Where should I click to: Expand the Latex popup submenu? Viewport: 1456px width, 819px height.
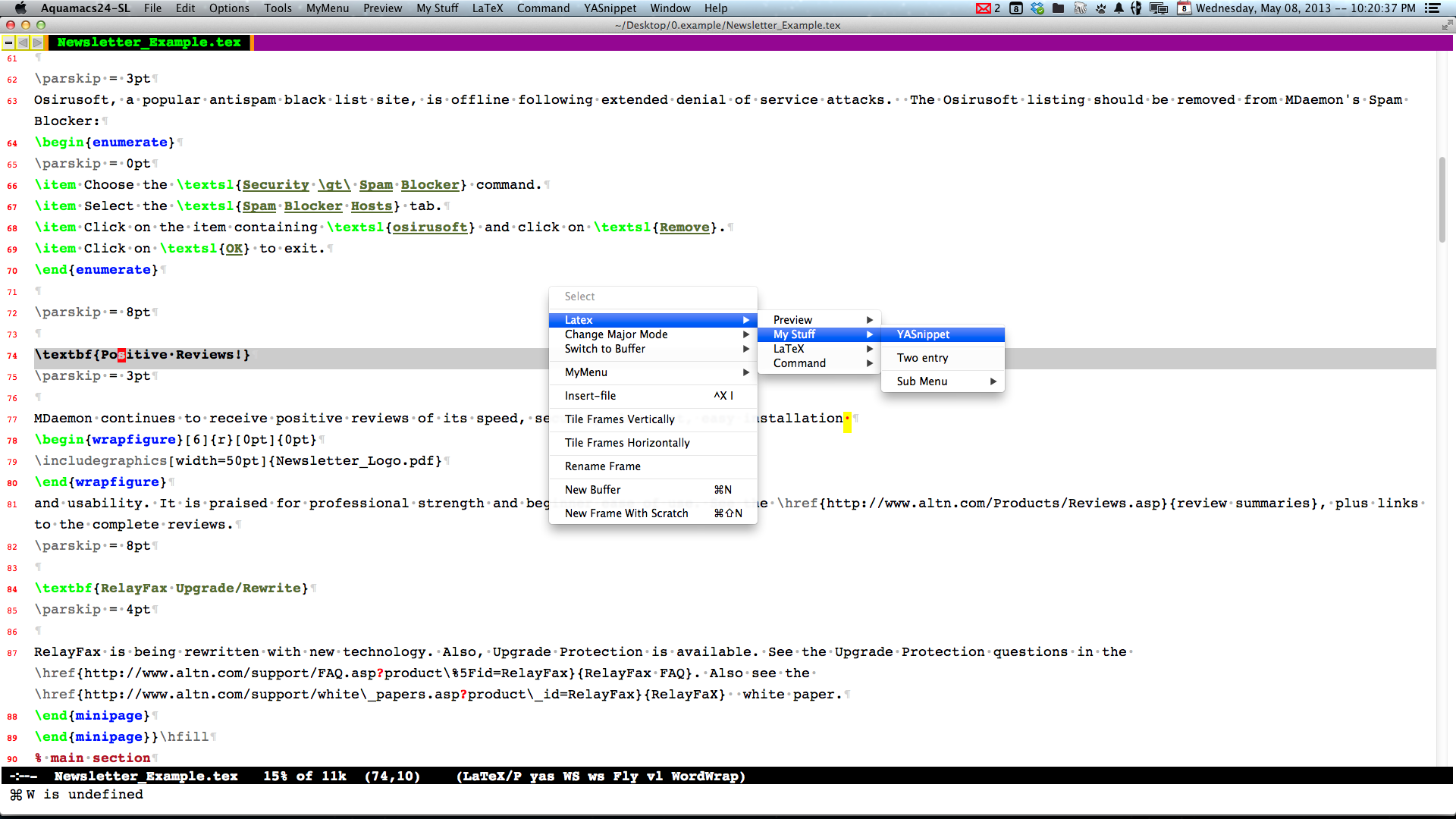coord(653,320)
